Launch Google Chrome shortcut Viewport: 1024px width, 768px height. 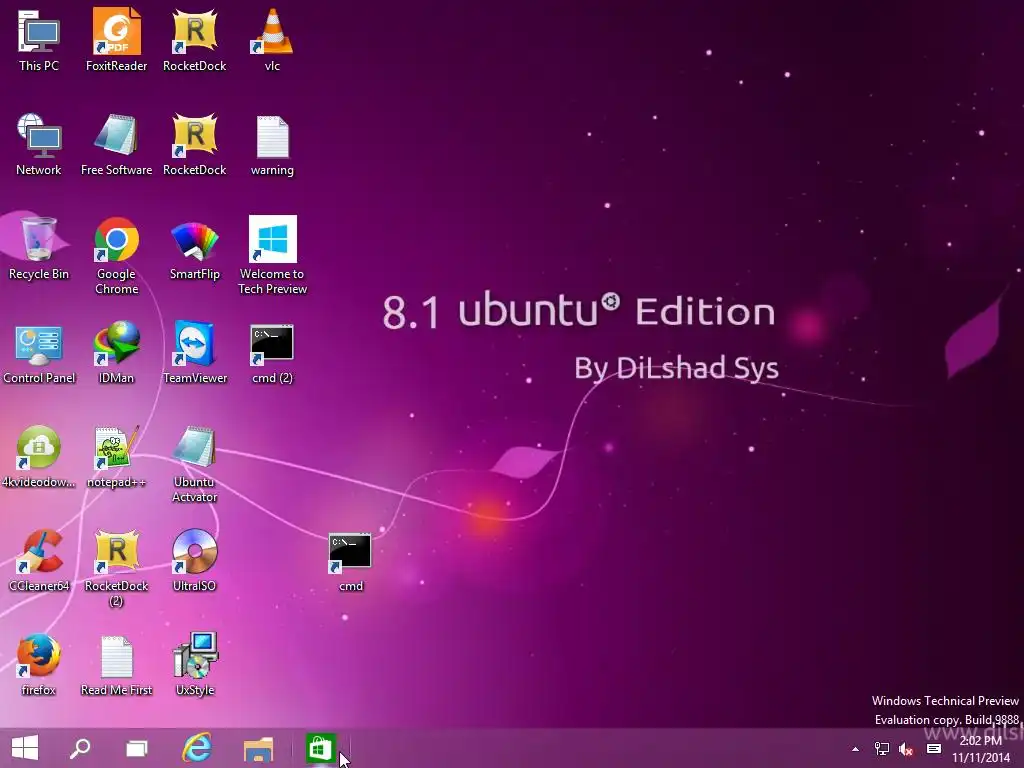[116, 256]
